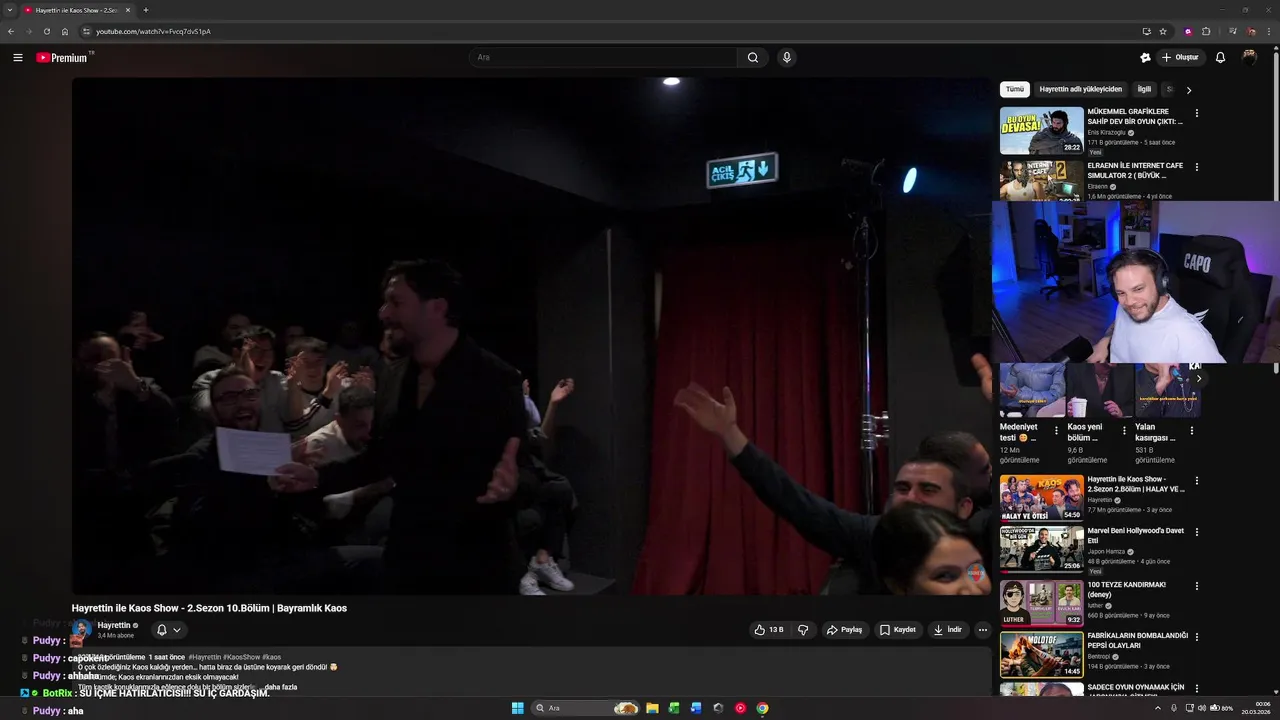Select the Tümü filter chip
1280x720 pixels.
(1015, 89)
